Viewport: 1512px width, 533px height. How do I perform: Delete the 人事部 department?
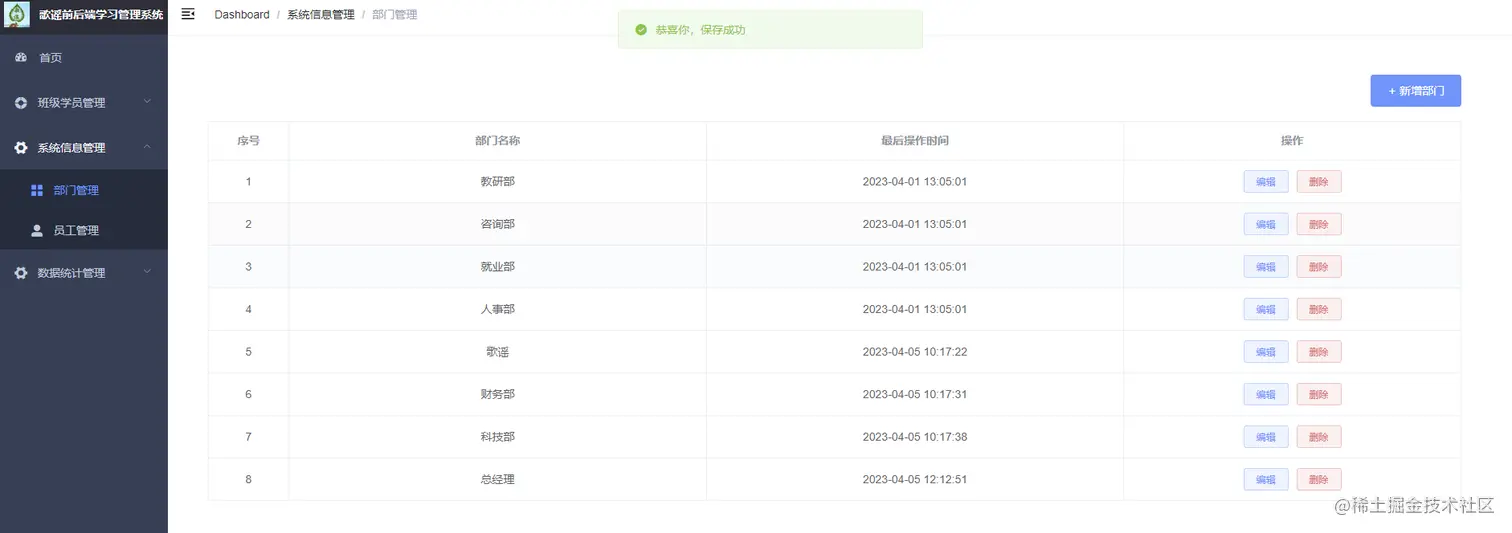point(1319,309)
